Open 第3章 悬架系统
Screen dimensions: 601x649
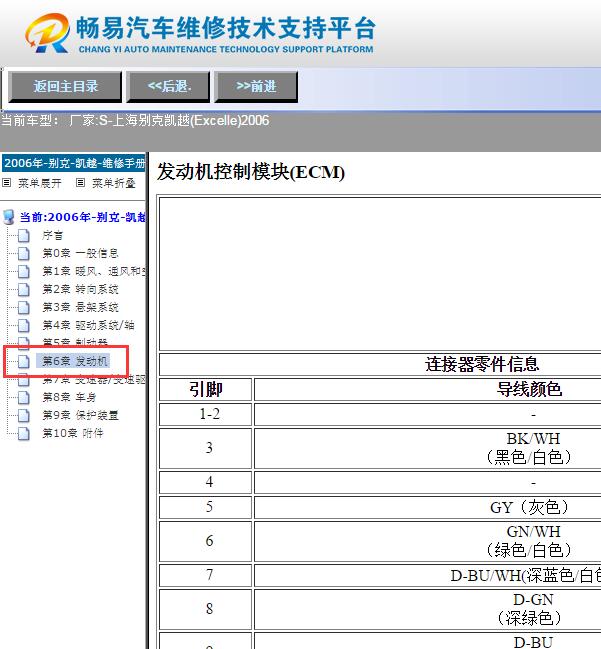pos(80,307)
